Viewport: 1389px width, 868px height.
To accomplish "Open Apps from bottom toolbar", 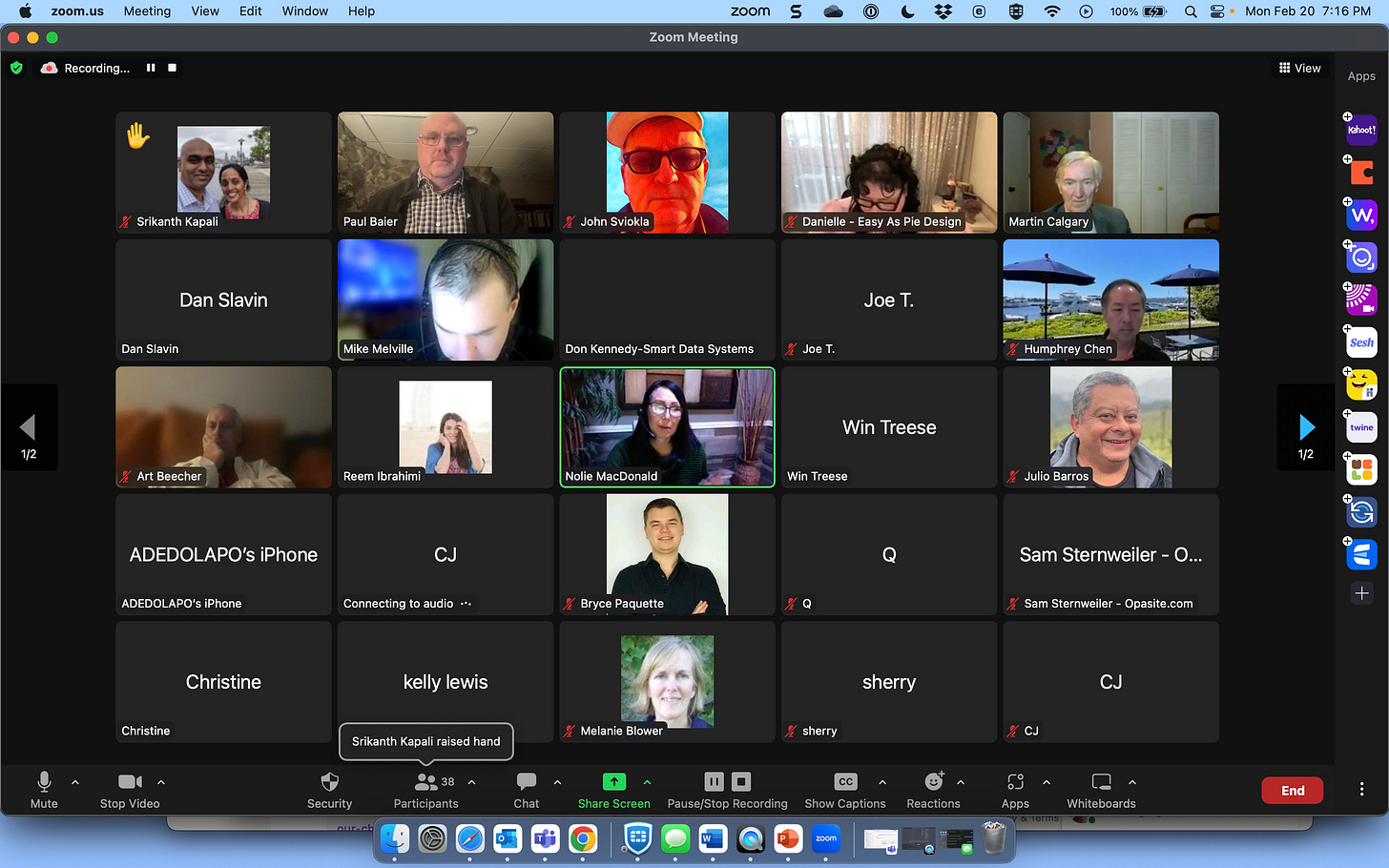I will [x=1015, y=790].
